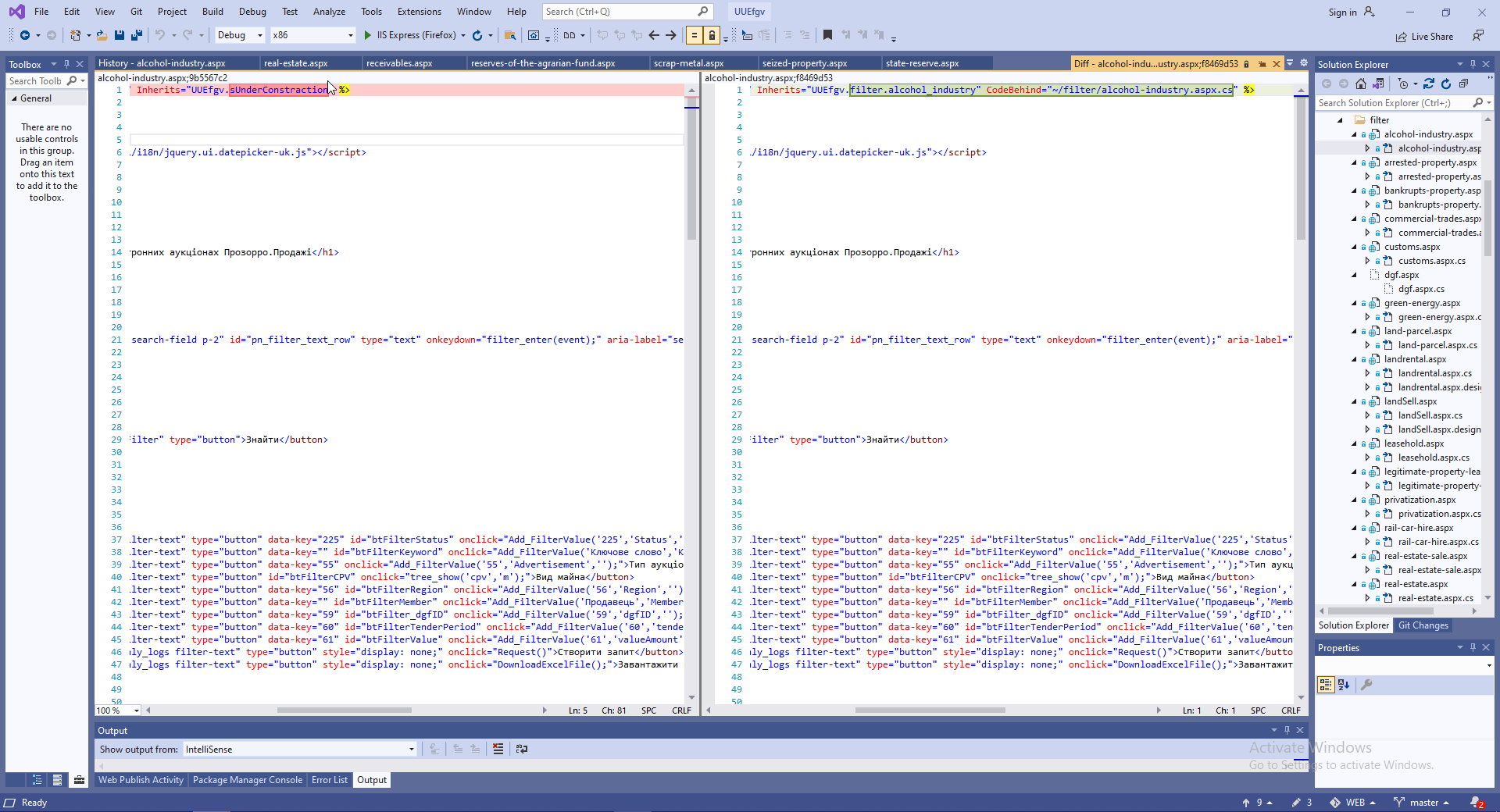Click the Categorized icon in Properties panel

point(1326,685)
